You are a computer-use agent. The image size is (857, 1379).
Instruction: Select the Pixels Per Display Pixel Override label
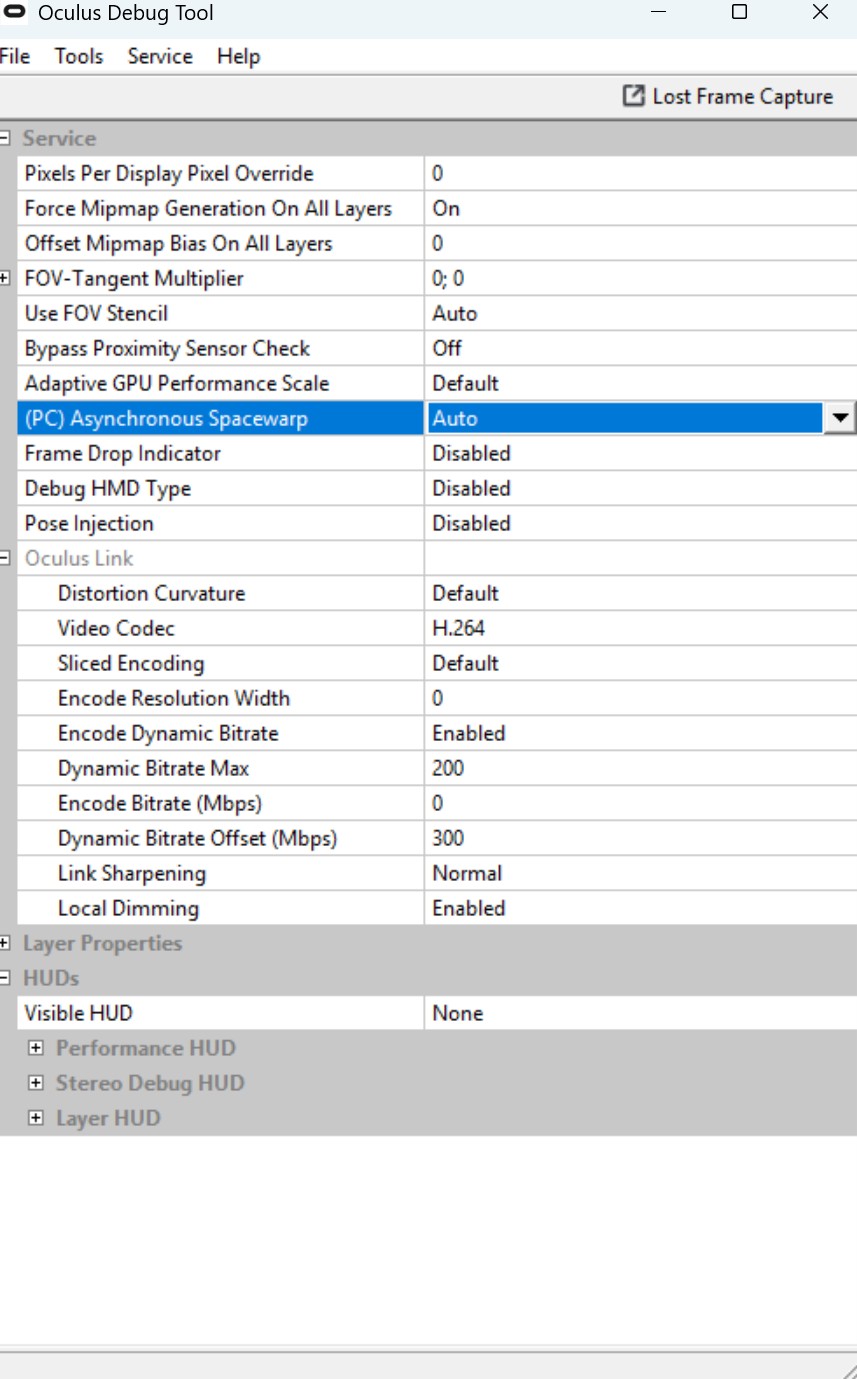(169, 173)
